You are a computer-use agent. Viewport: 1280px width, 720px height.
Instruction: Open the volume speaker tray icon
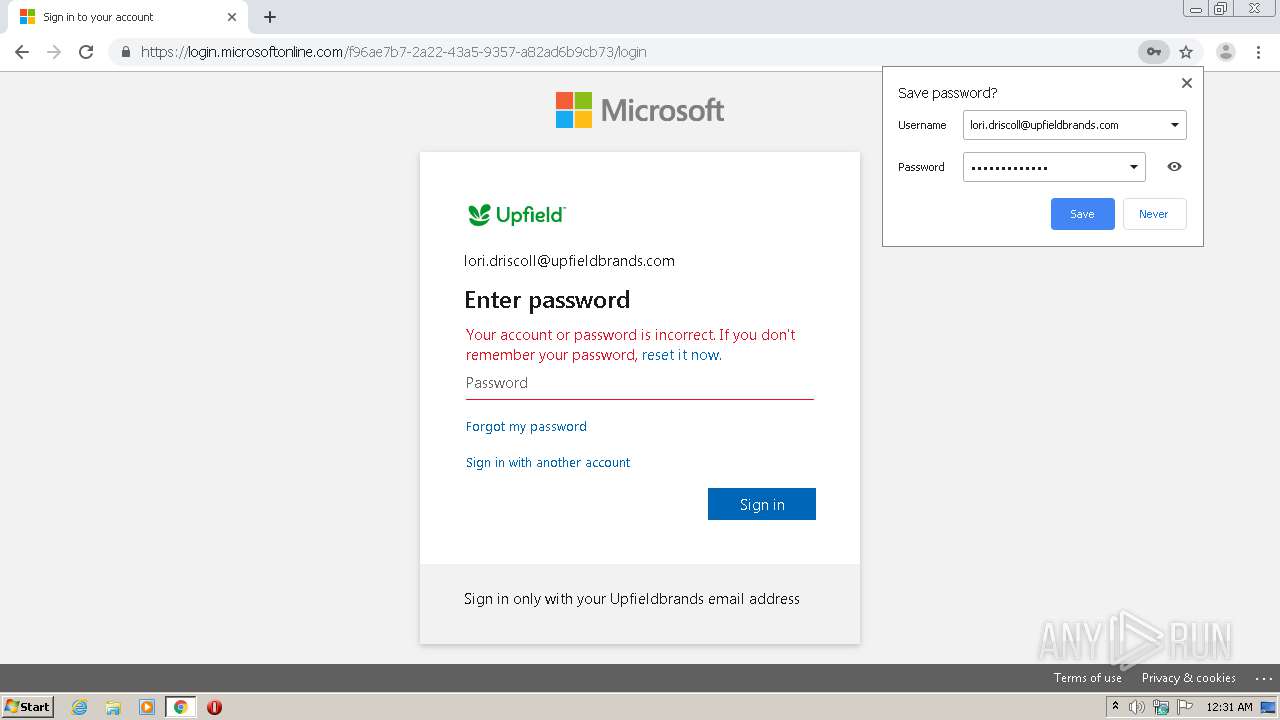click(1137, 707)
